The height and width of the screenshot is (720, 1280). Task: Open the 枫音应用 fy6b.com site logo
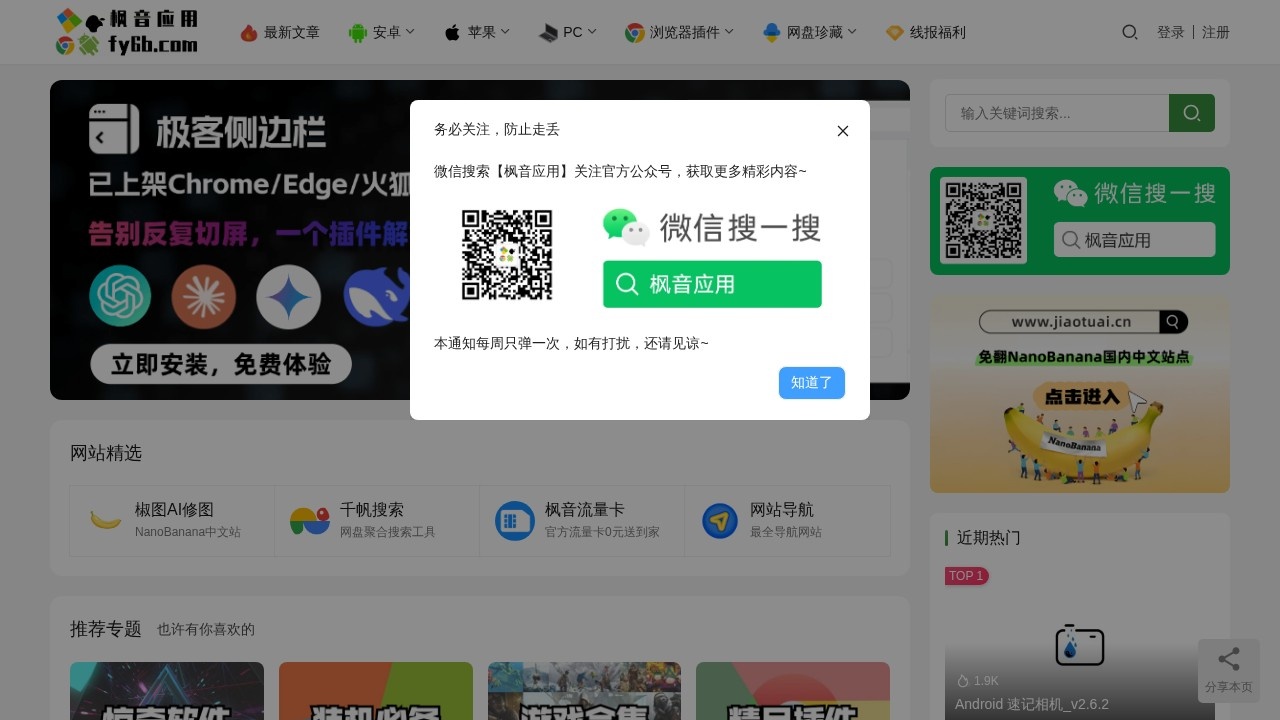(127, 32)
